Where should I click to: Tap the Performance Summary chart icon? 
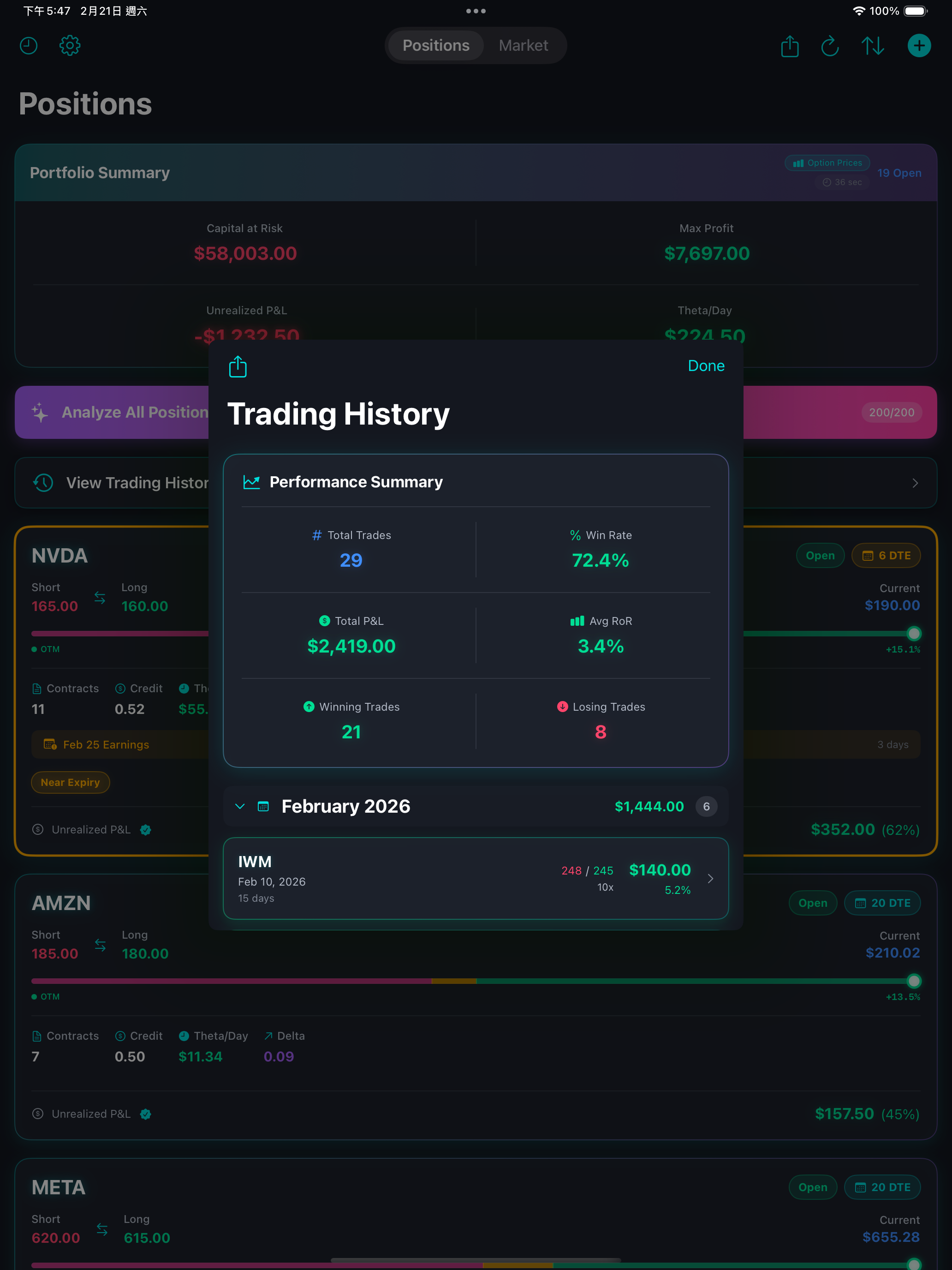pos(251,482)
